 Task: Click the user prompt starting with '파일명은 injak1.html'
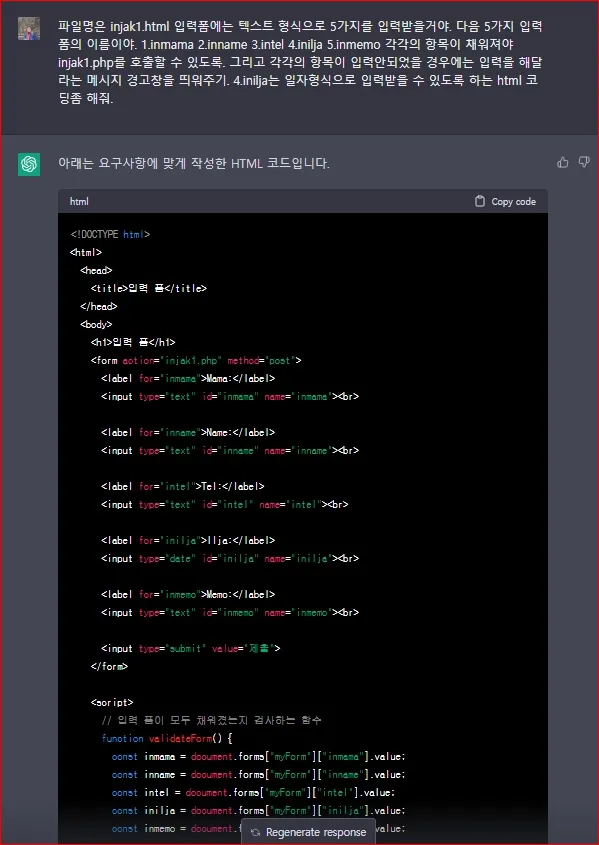pos(301,62)
